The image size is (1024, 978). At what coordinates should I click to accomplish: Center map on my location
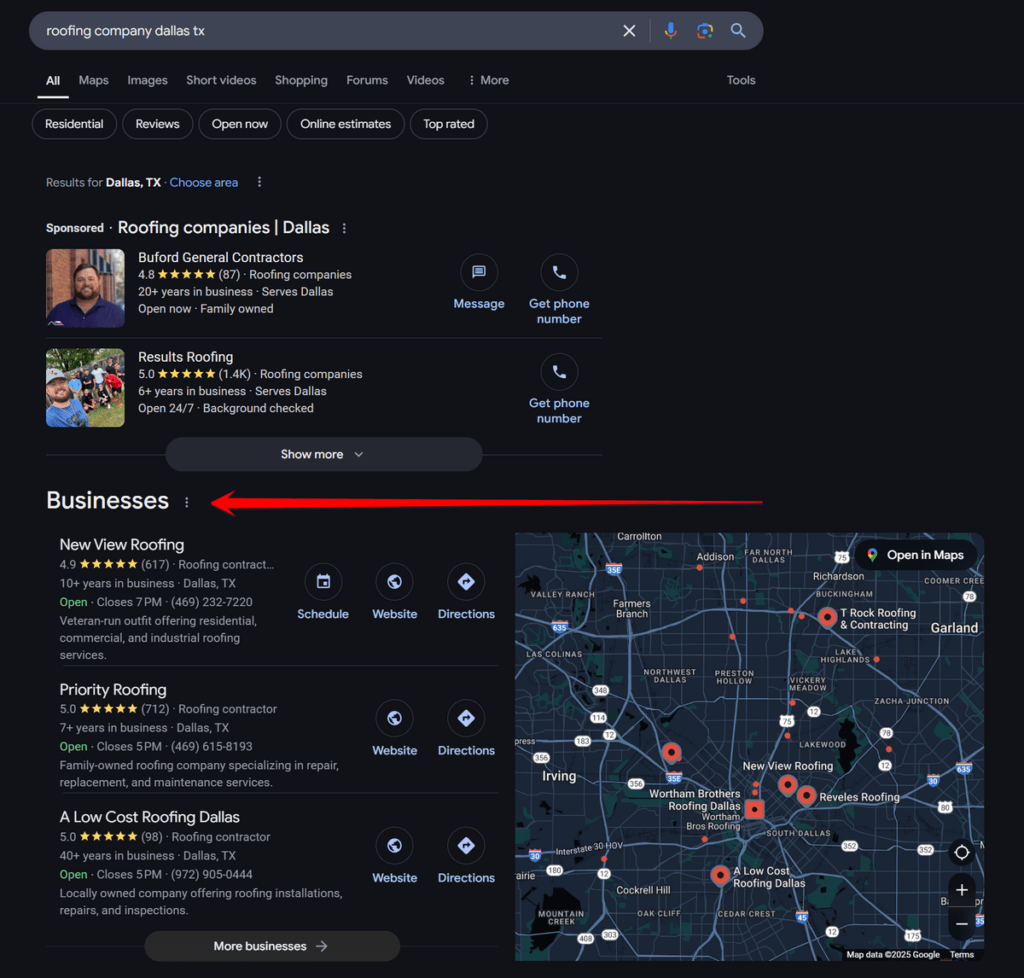point(961,852)
